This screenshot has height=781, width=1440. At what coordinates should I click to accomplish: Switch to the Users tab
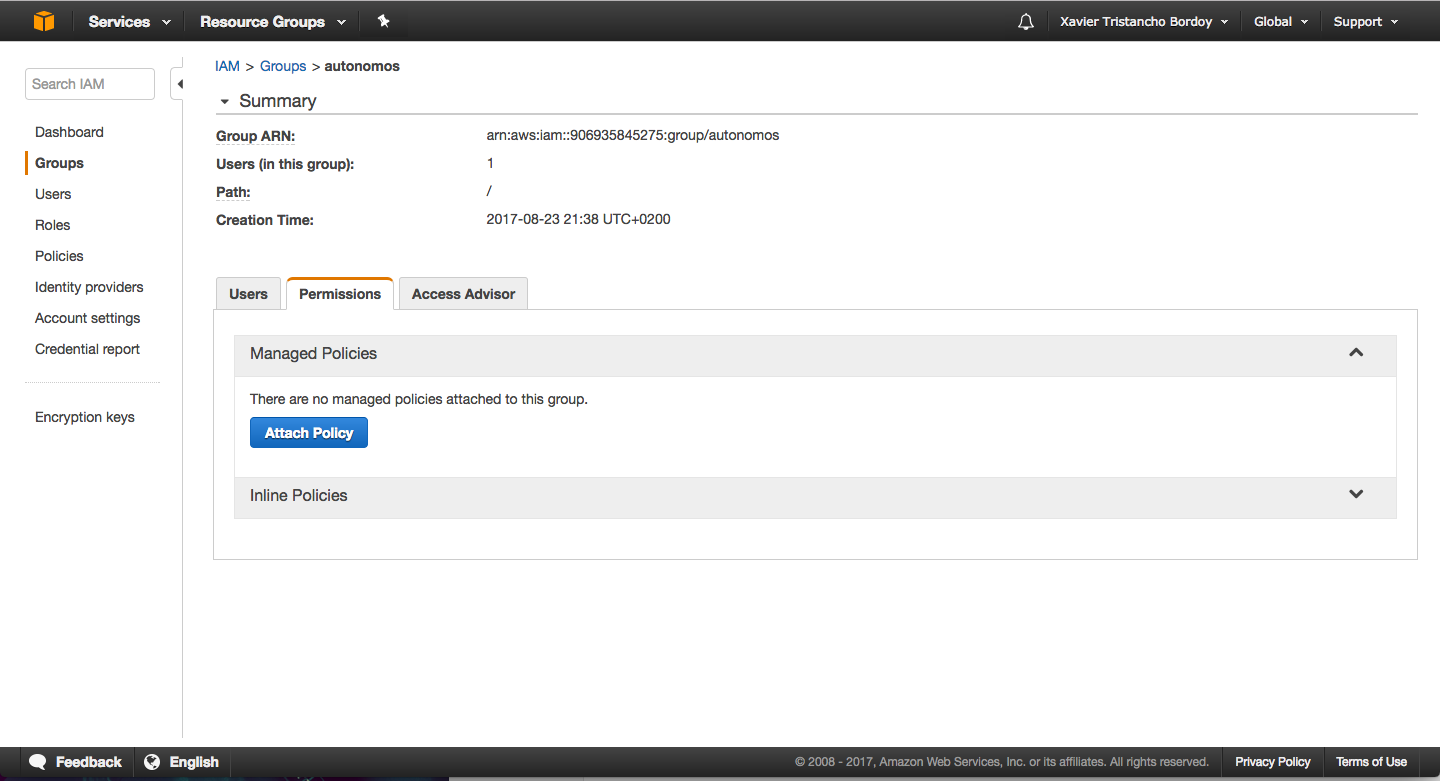point(248,294)
